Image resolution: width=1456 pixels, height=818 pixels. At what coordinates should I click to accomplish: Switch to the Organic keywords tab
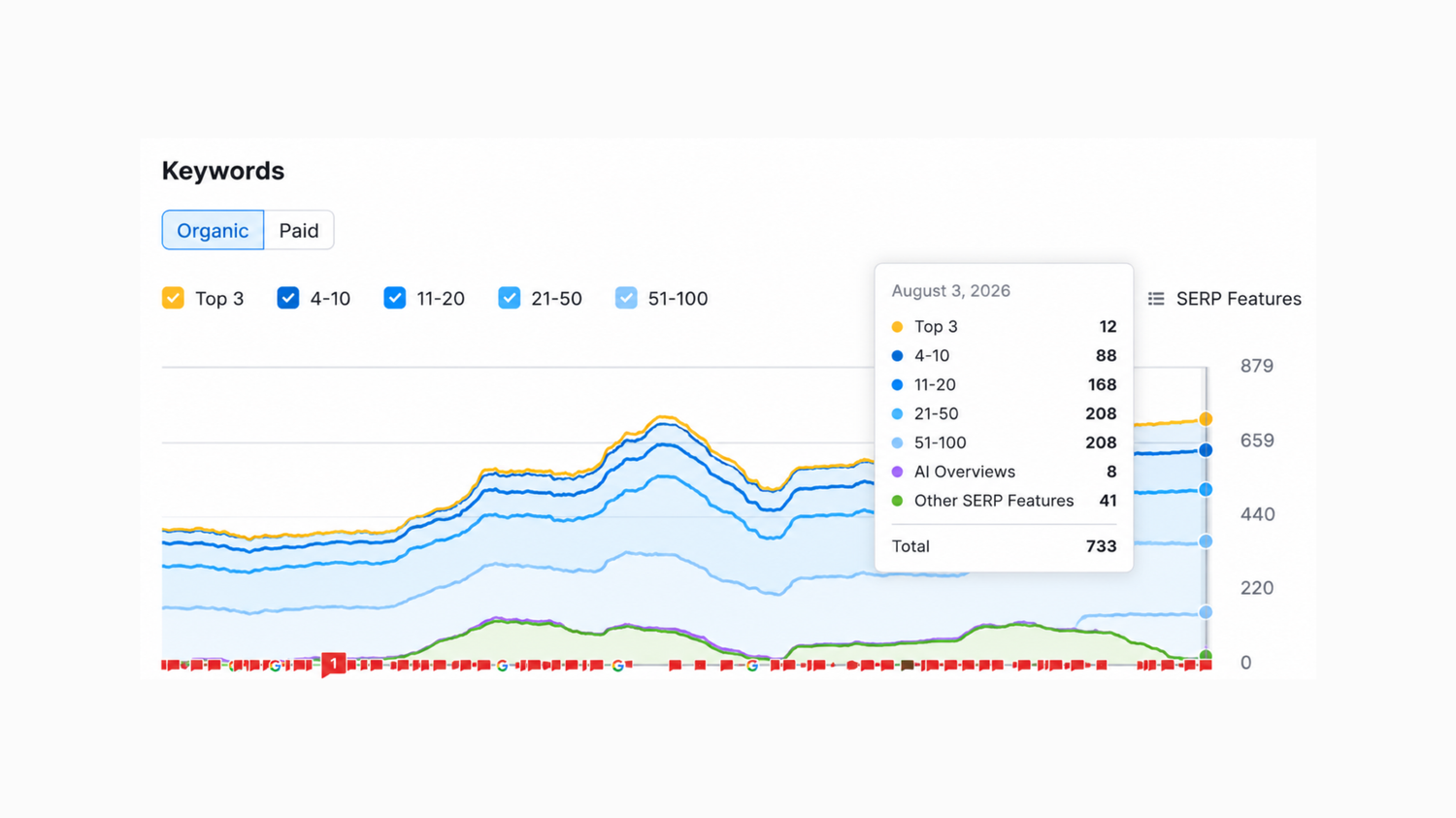pyautogui.click(x=213, y=230)
